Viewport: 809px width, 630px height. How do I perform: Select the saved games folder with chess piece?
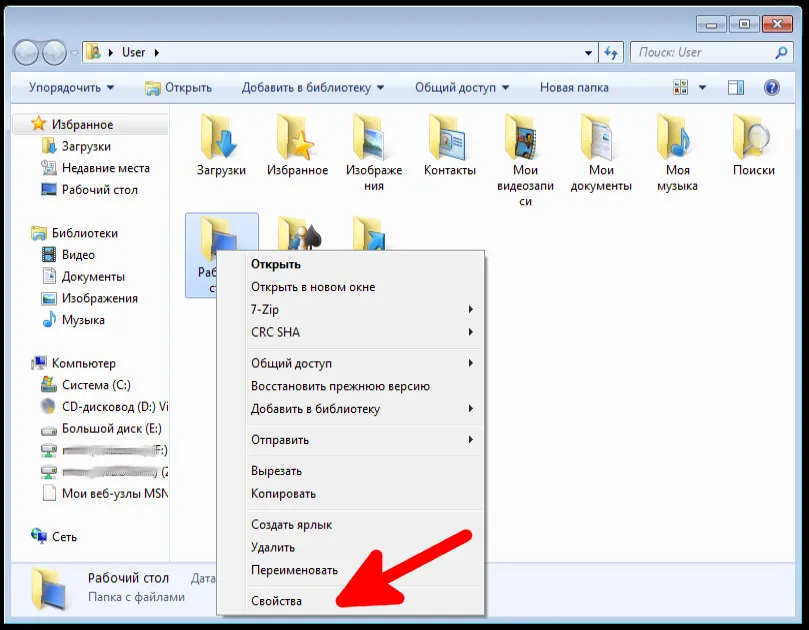tap(299, 233)
